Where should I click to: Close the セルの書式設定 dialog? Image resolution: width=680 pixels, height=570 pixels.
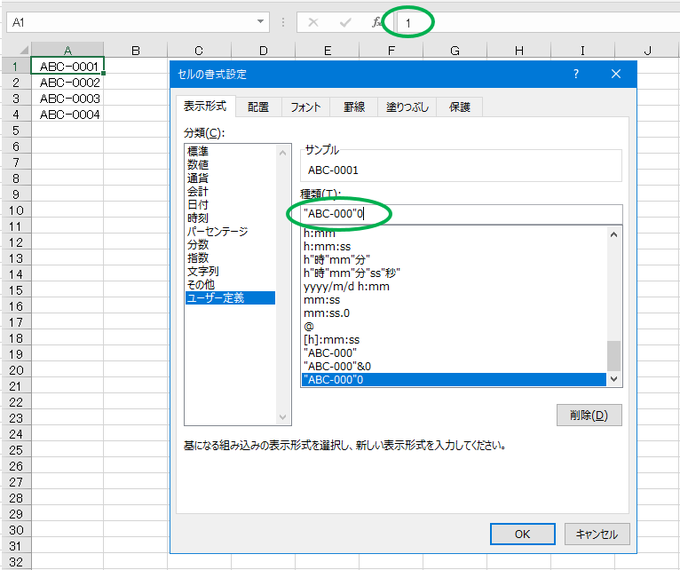(x=616, y=74)
